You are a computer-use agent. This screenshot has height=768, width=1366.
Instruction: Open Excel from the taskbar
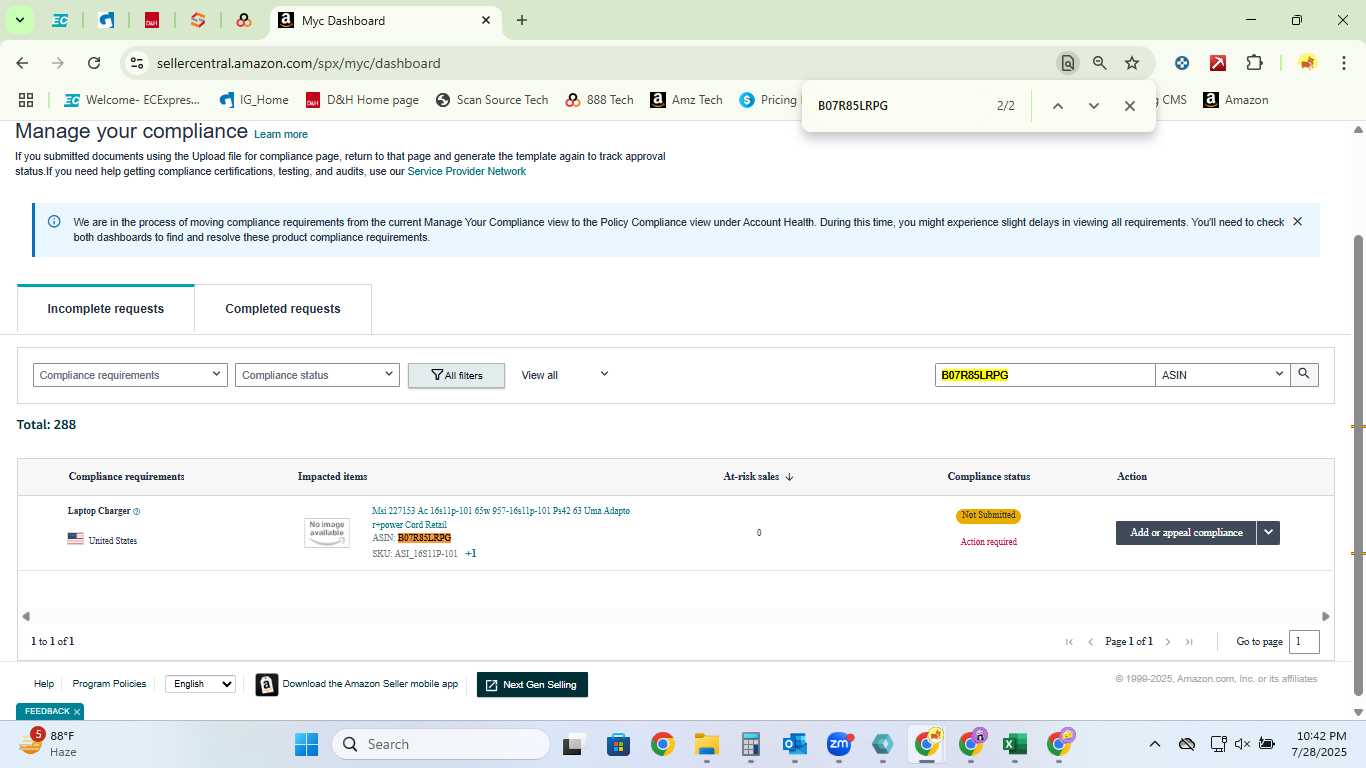pyautogui.click(x=1015, y=744)
